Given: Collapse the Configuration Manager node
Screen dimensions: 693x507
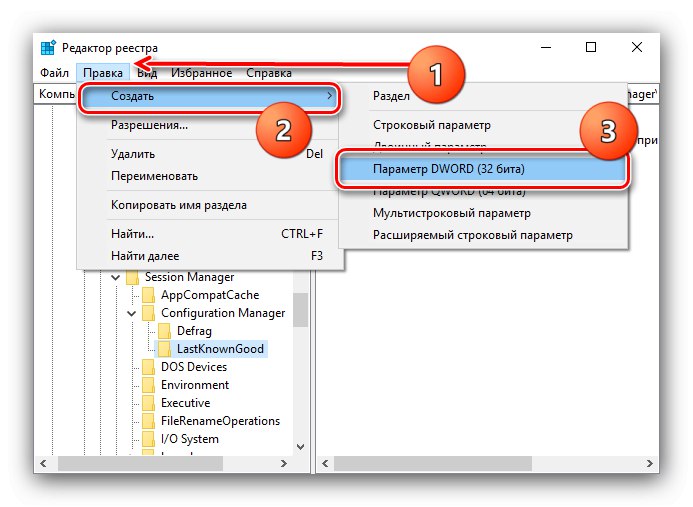Looking at the screenshot, I should pyautogui.click(x=132, y=313).
